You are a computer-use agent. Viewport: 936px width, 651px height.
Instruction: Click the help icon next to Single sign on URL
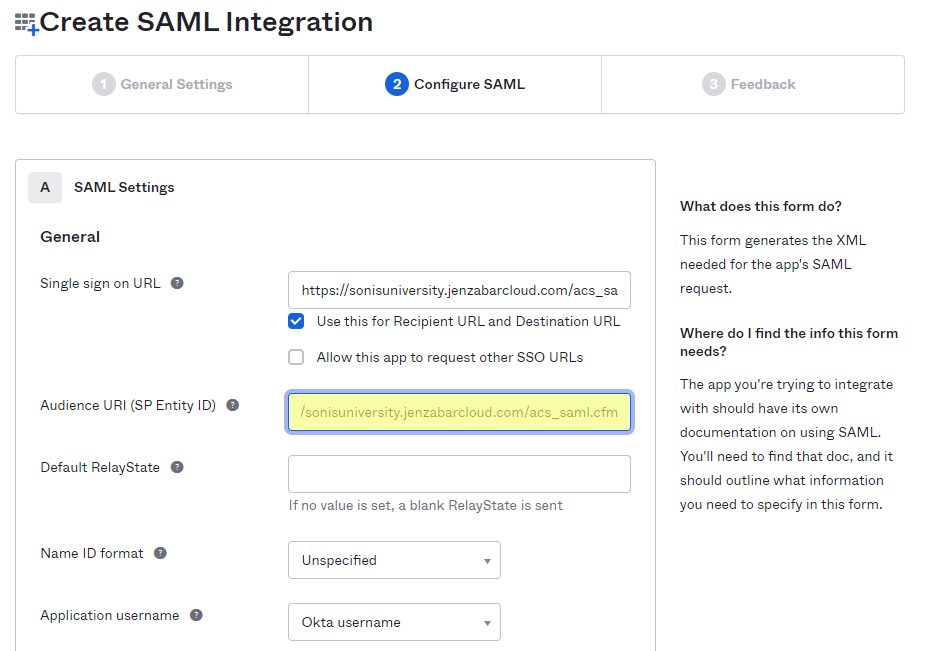tap(177, 283)
